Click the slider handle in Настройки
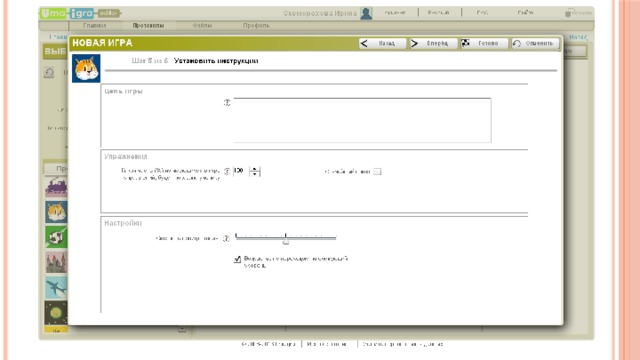 click(286, 242)
